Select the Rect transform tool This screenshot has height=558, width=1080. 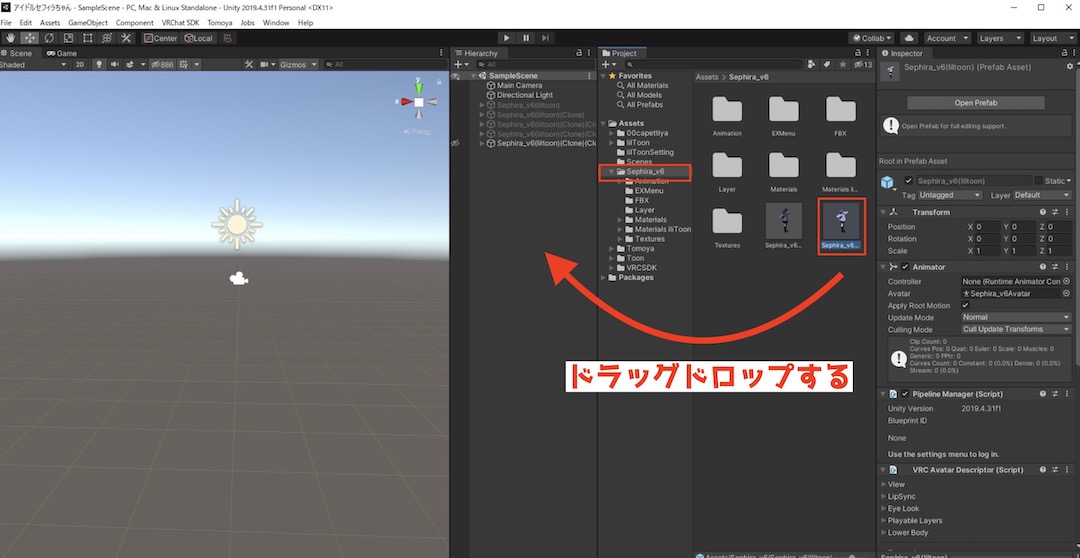[x=87, y=38]
